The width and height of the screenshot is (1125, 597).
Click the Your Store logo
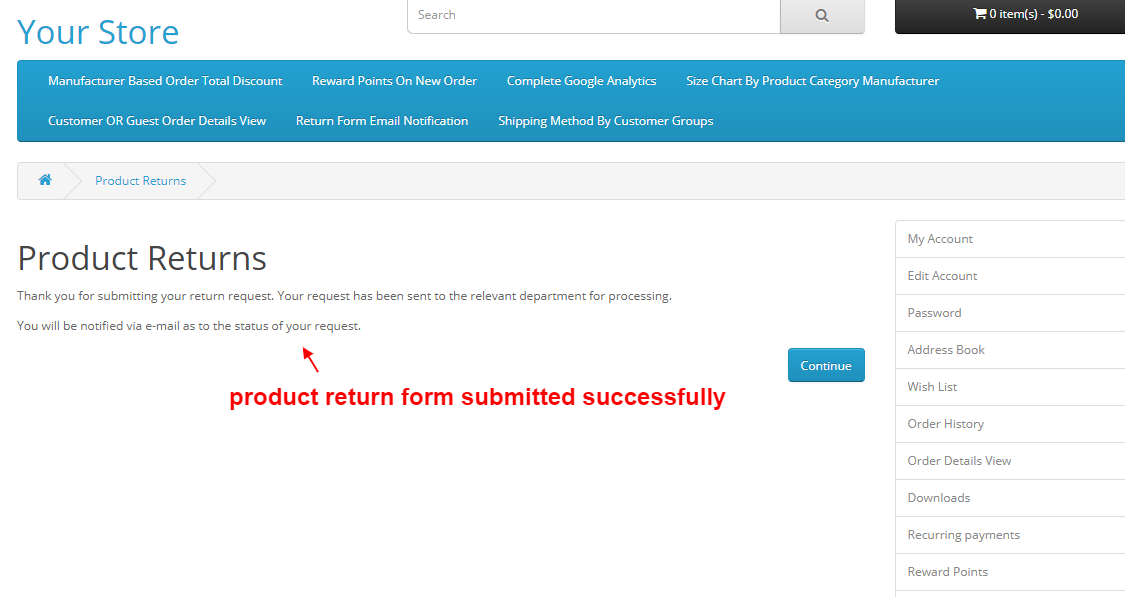(97, 31)
